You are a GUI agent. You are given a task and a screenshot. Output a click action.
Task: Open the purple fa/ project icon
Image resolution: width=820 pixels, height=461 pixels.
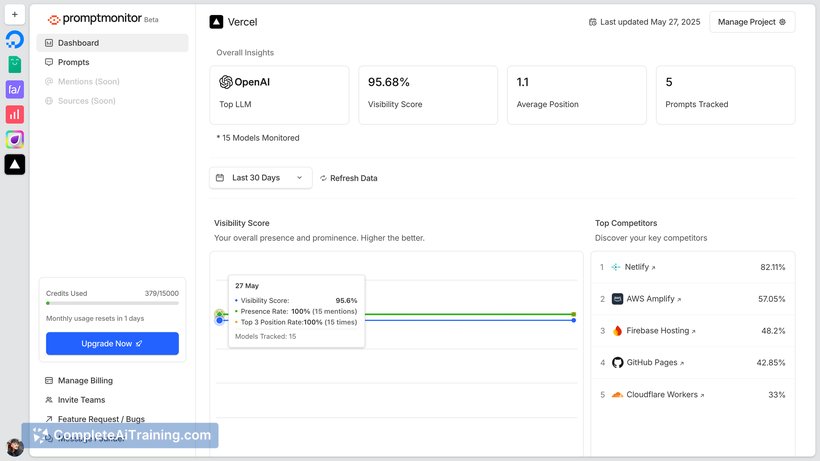click(x=15, y=89)
